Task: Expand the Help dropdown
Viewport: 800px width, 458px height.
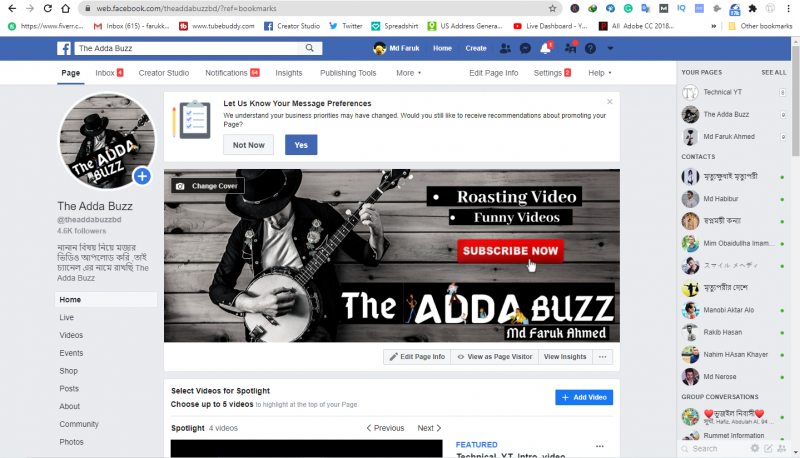Action: pos(599,73)
